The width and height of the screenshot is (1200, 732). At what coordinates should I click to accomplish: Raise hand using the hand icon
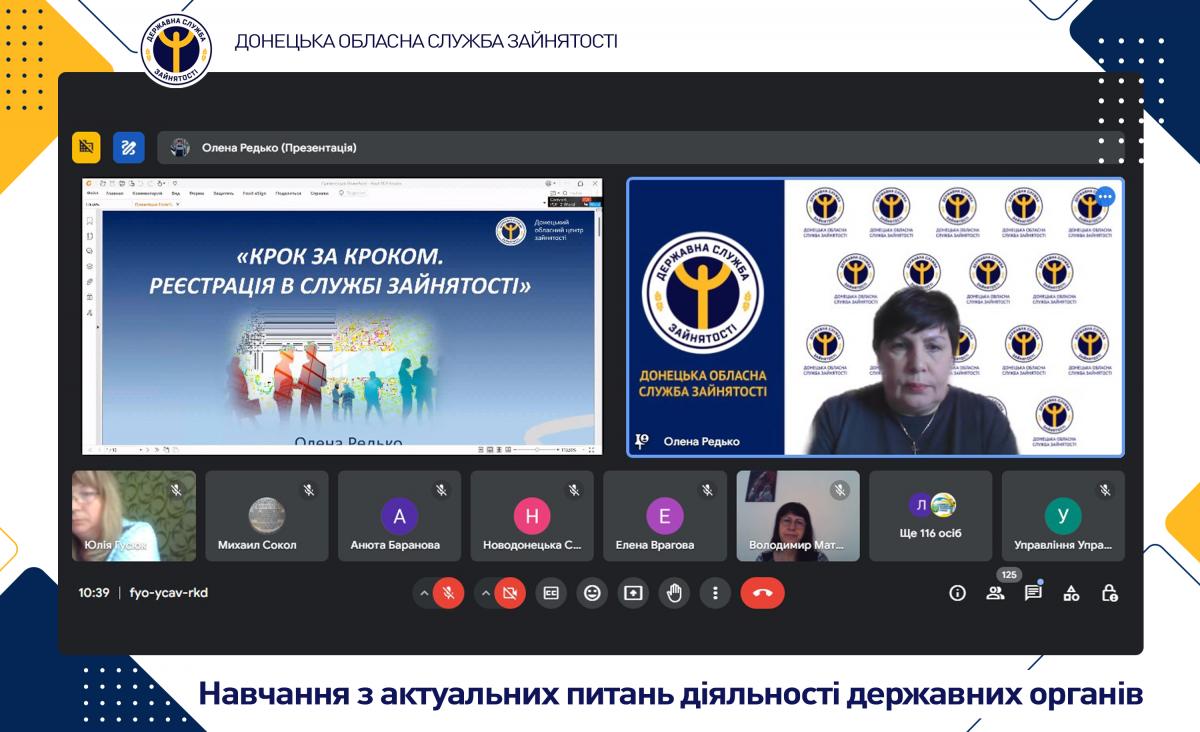674,593
